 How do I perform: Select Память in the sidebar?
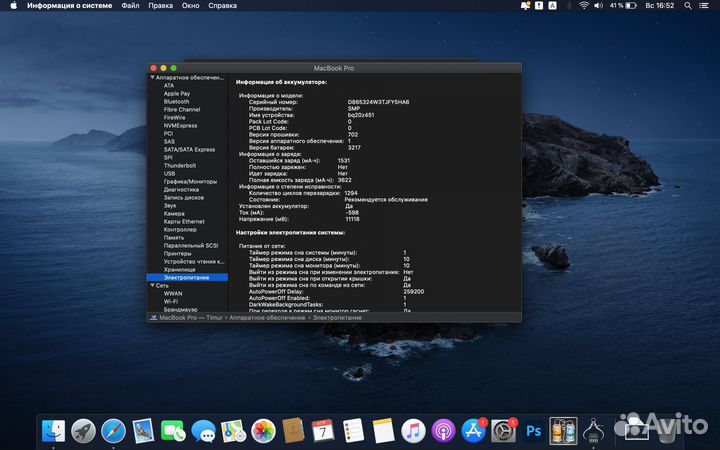tap(174, 237)
